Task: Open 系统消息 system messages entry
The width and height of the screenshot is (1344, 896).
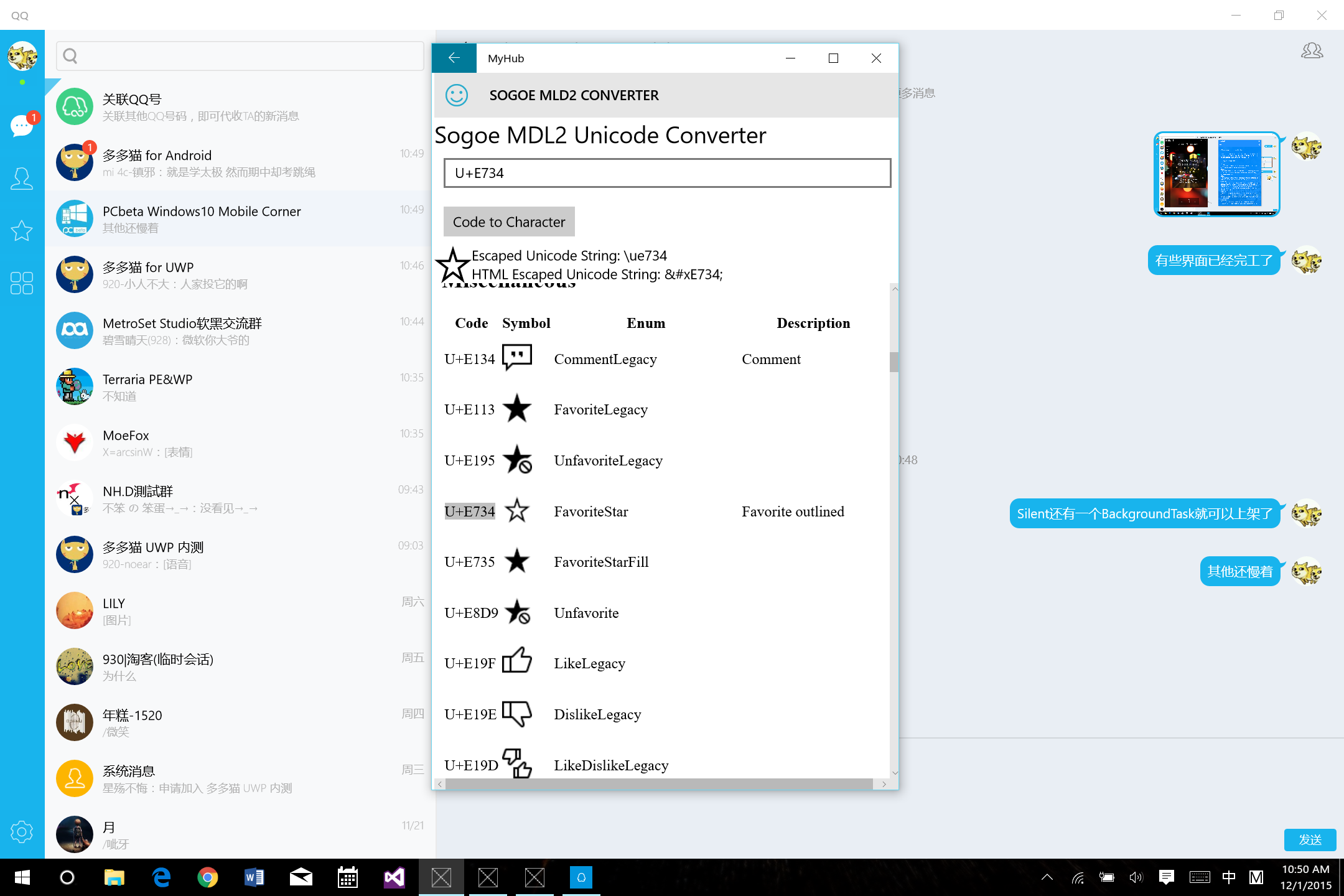Action: point(240,778)
